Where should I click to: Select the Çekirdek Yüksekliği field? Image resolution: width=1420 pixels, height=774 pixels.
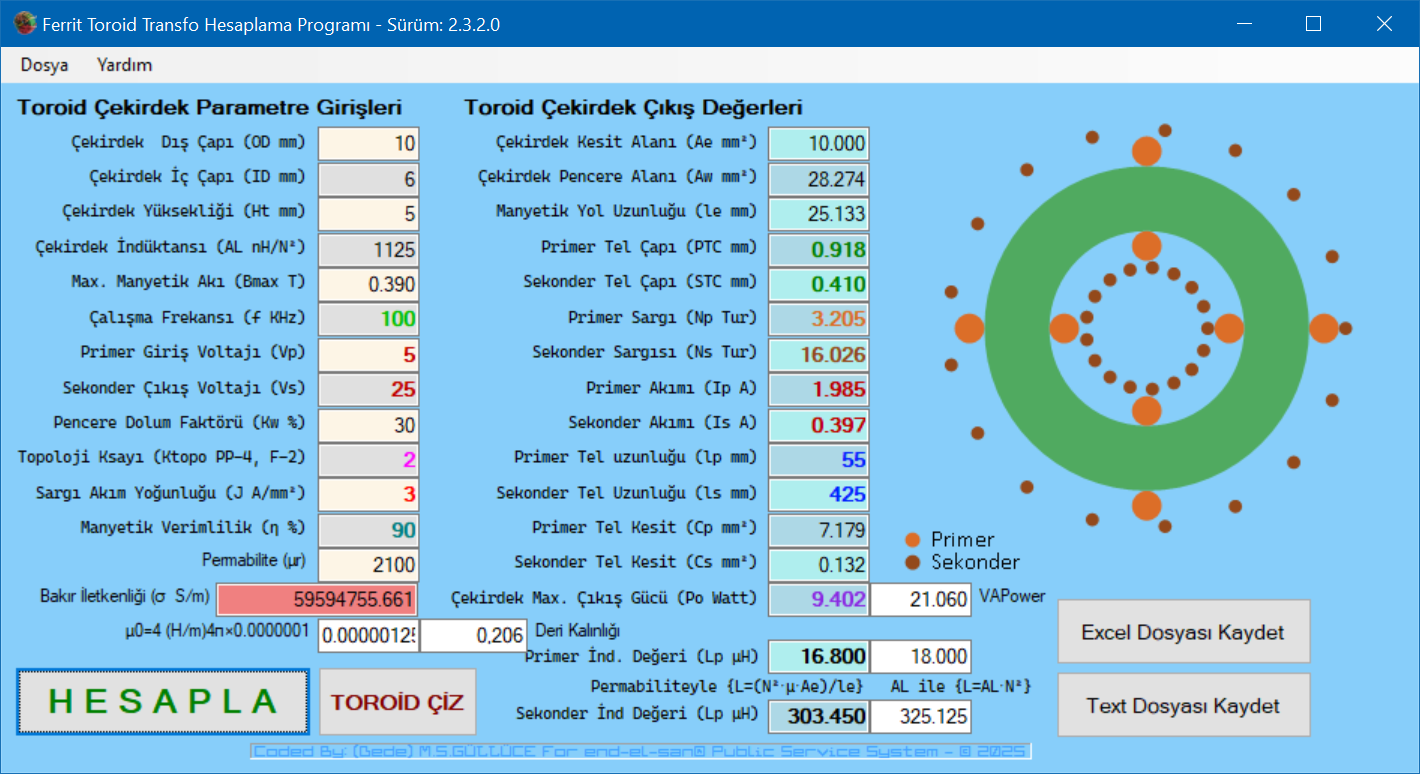coord(368,214)
